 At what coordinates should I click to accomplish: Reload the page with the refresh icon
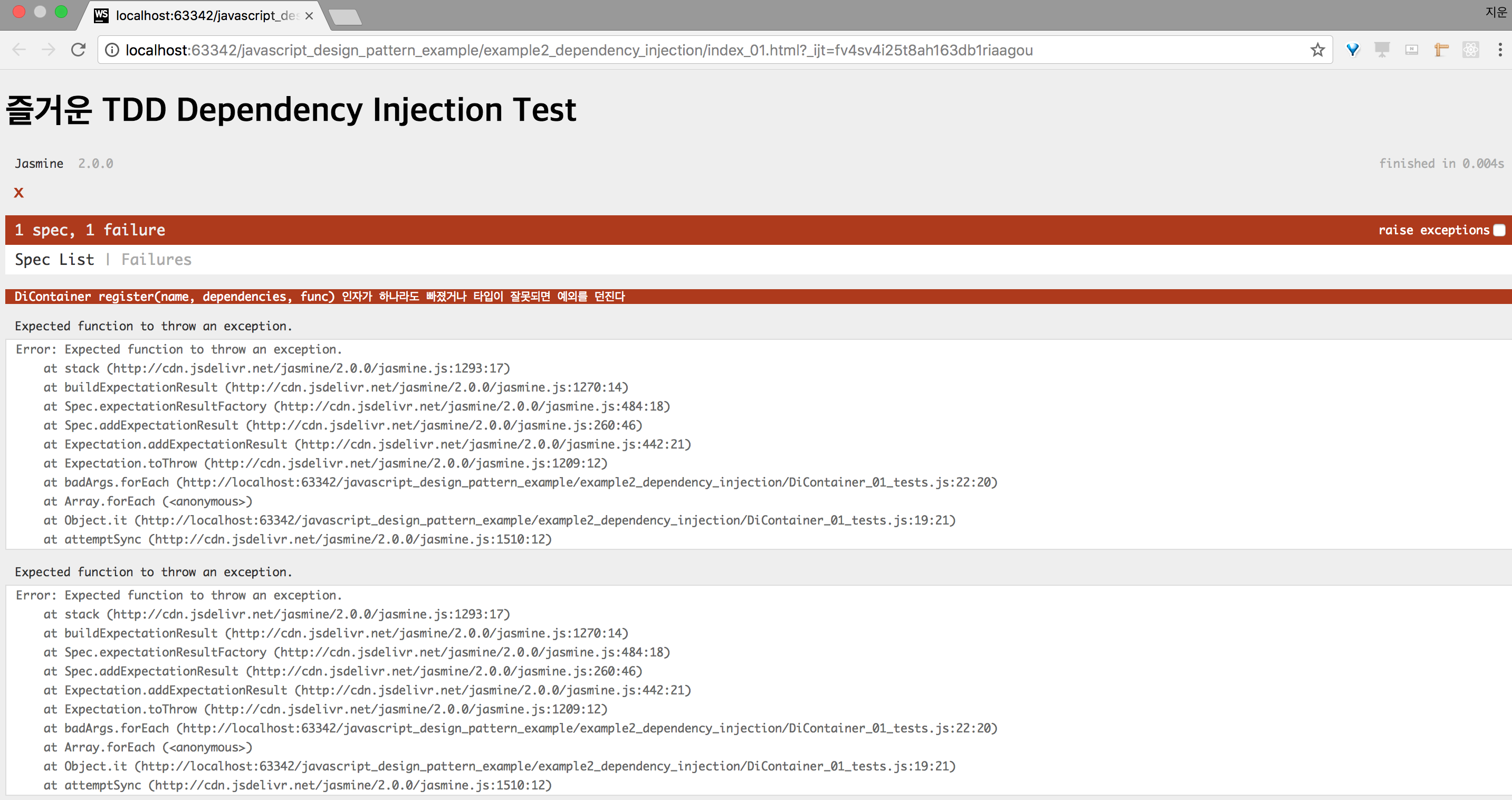click(78, 50)
